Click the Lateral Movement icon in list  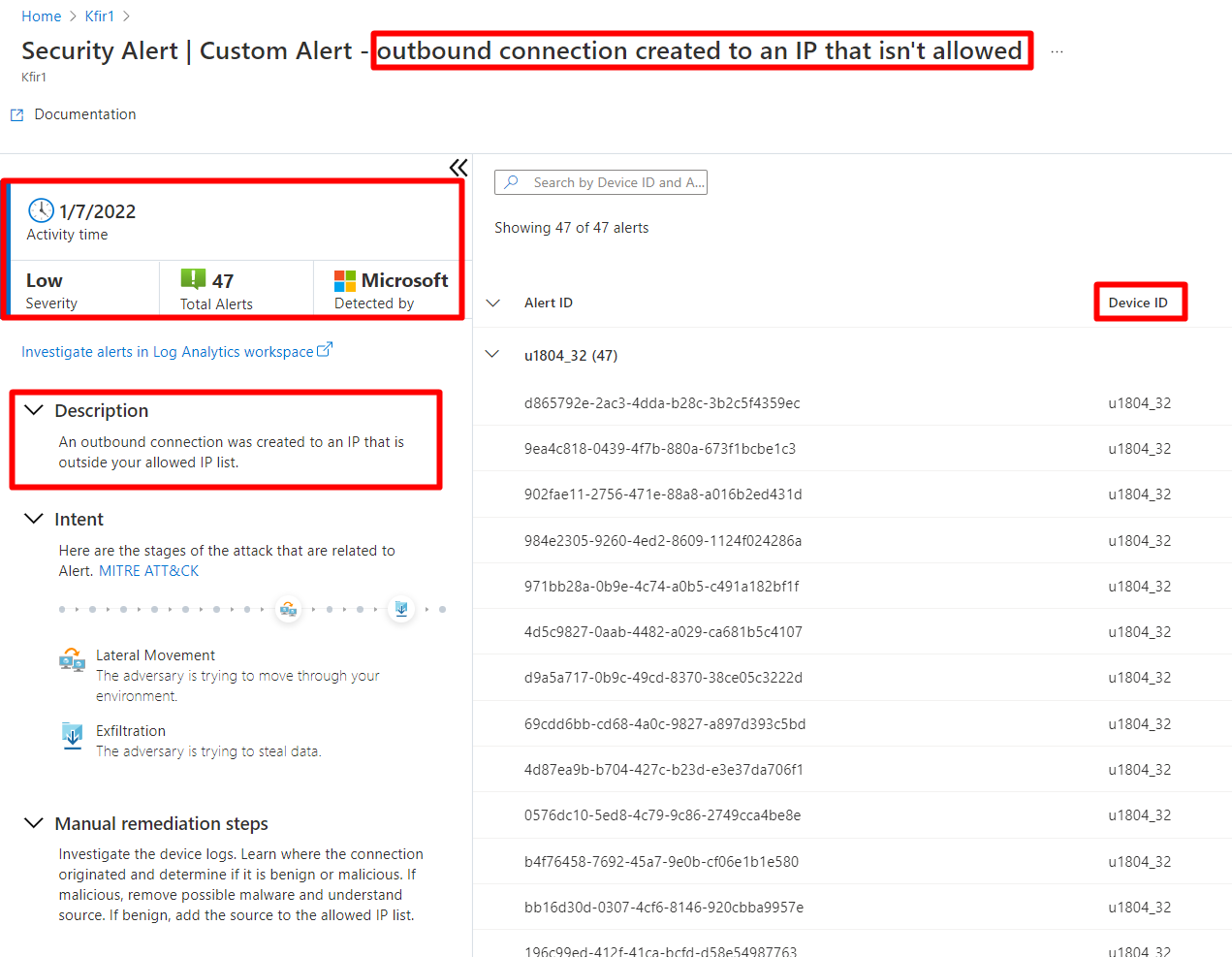[72, 660]
